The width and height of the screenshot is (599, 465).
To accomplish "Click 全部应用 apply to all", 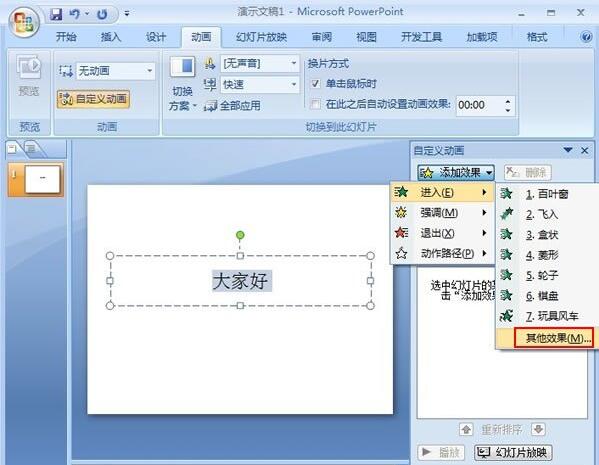I will tap(233, 105).
